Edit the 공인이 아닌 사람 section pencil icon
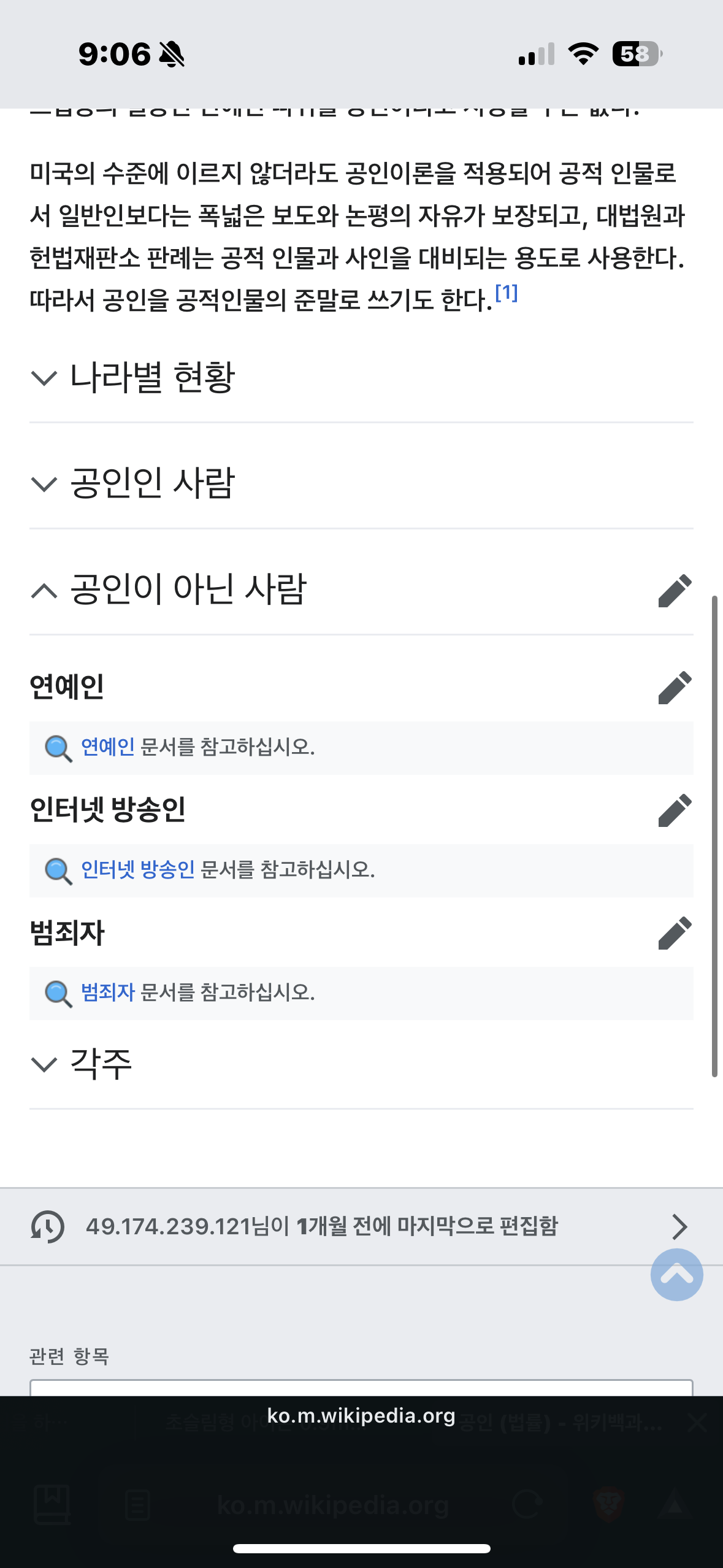 (675, 591)
